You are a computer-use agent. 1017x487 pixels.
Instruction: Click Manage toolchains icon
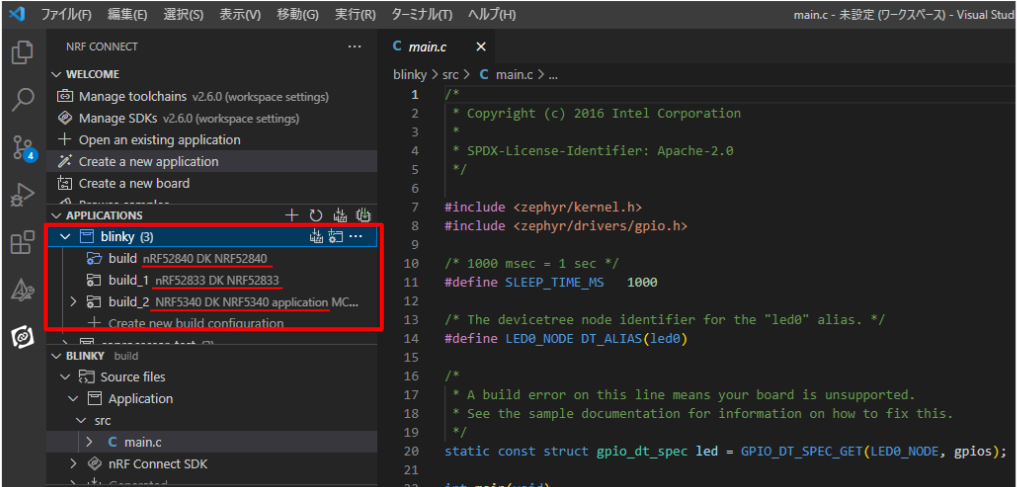pos(65,97)
